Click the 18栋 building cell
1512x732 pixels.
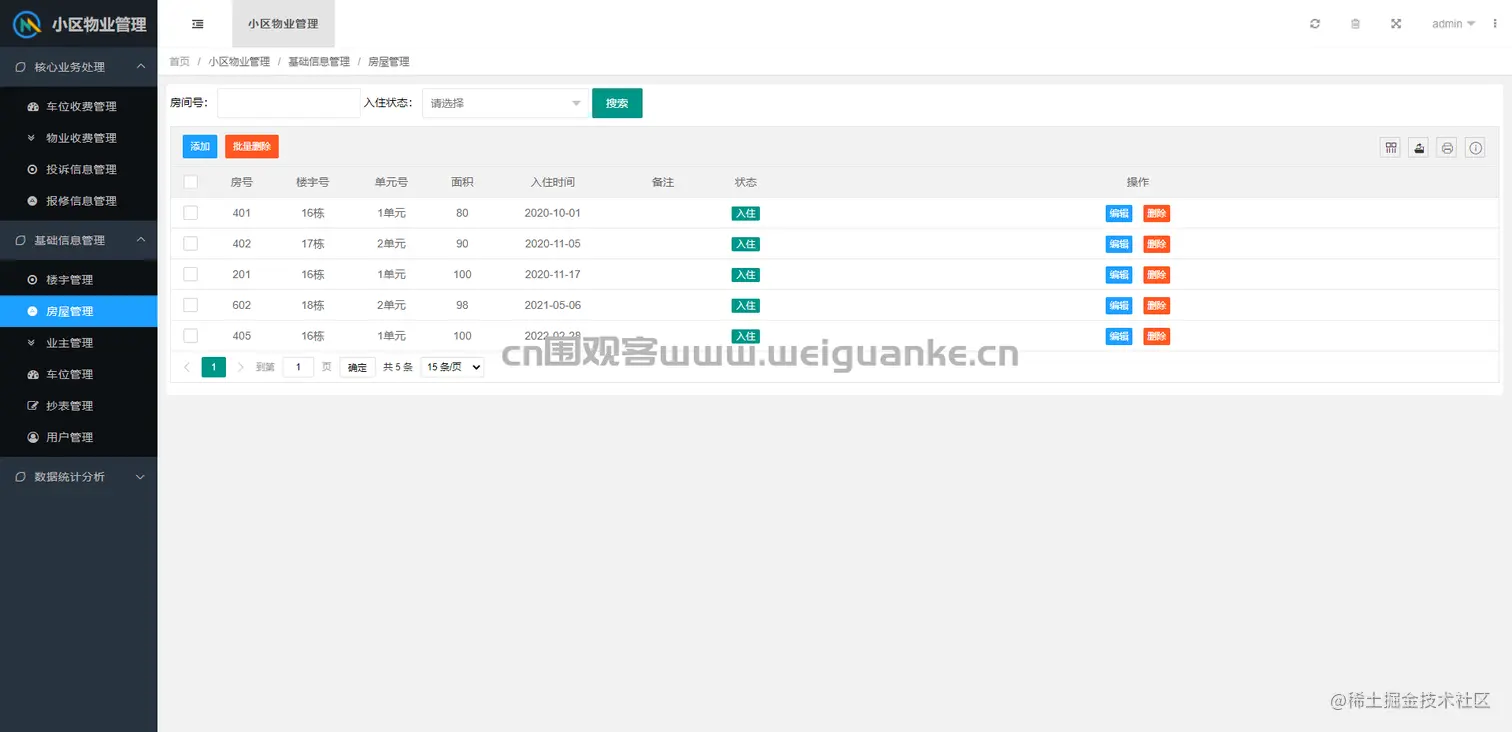(313, 305)
